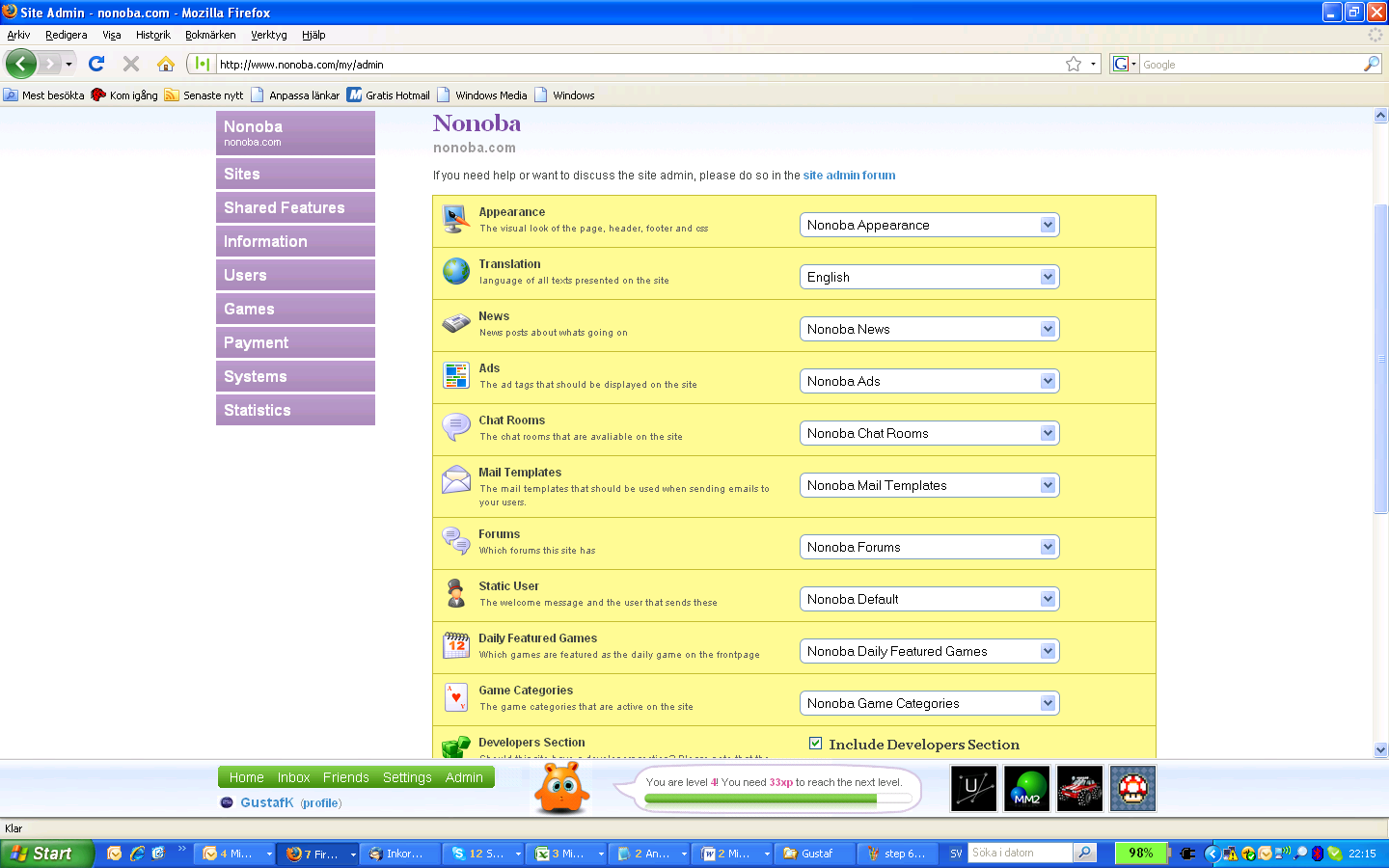Go to the Users admin section
1389x868 pixels.
(x=295, y=275)
